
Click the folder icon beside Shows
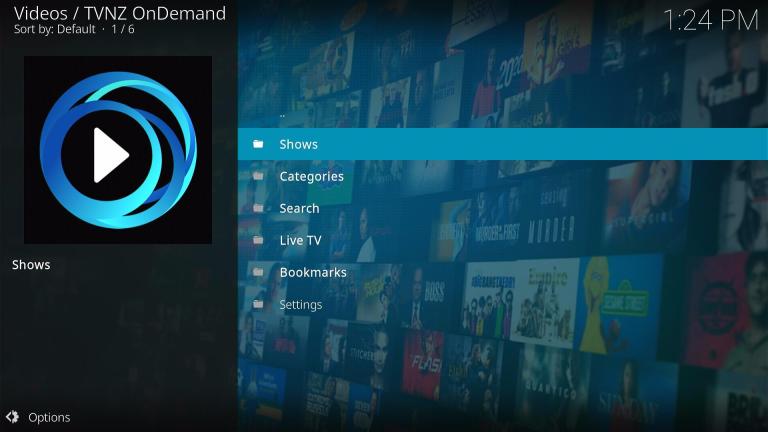point(258,144)
